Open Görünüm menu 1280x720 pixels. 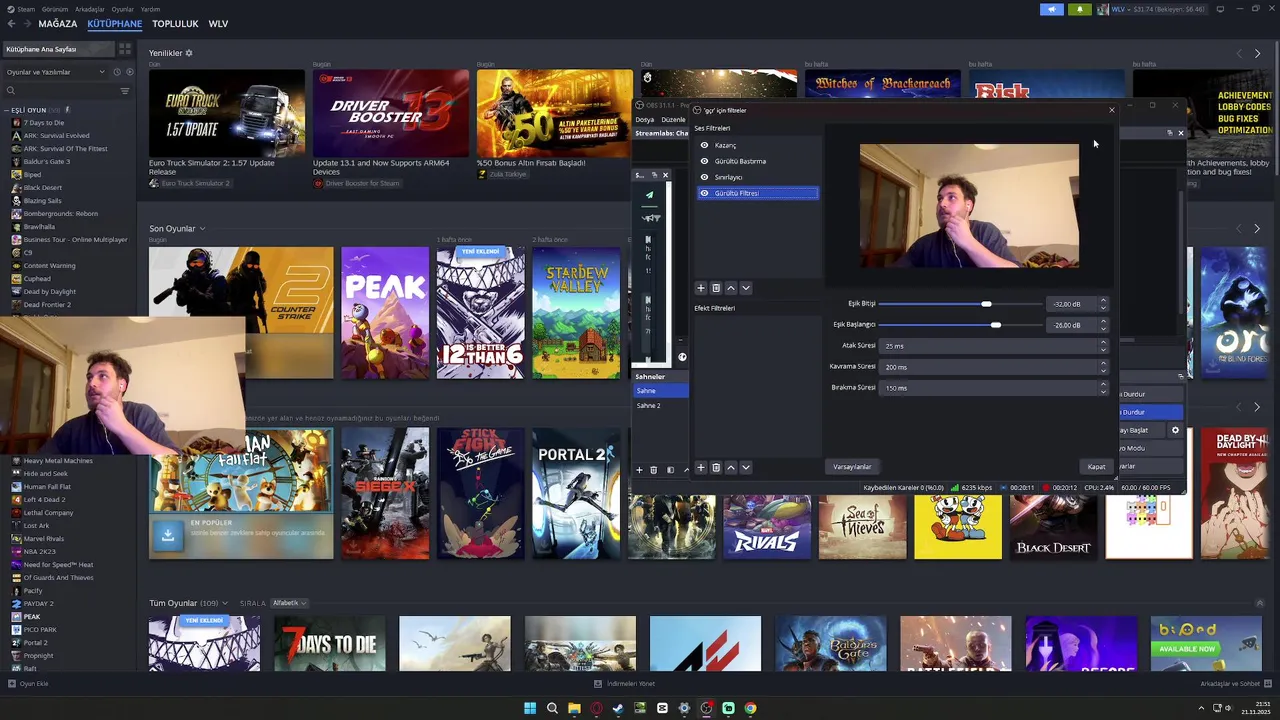(55, 9)
